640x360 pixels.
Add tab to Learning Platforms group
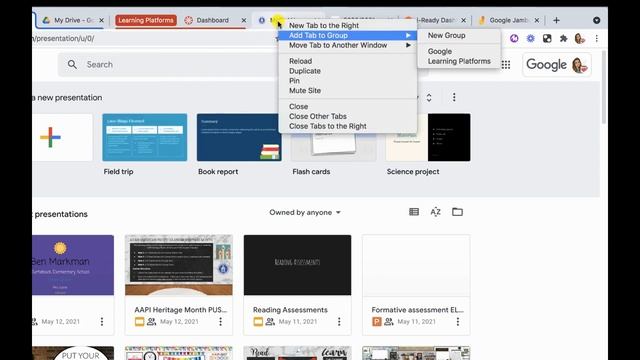pos(459,61)
